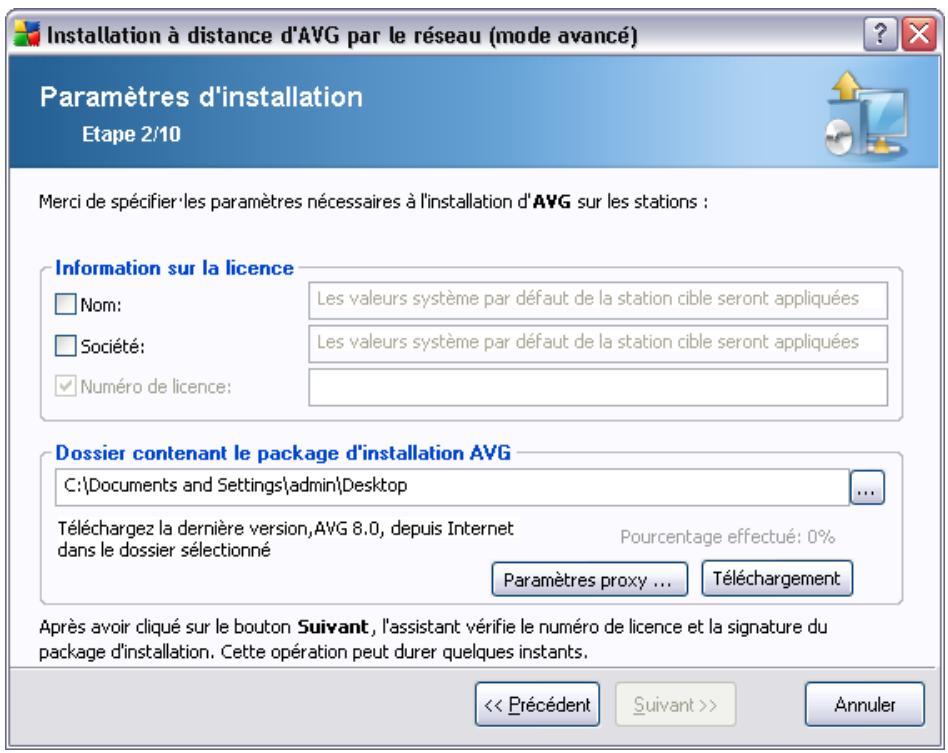Click the computer installation wizard icon
The width and height of the screenshot is (948, 753).
(x=866, y=114)
